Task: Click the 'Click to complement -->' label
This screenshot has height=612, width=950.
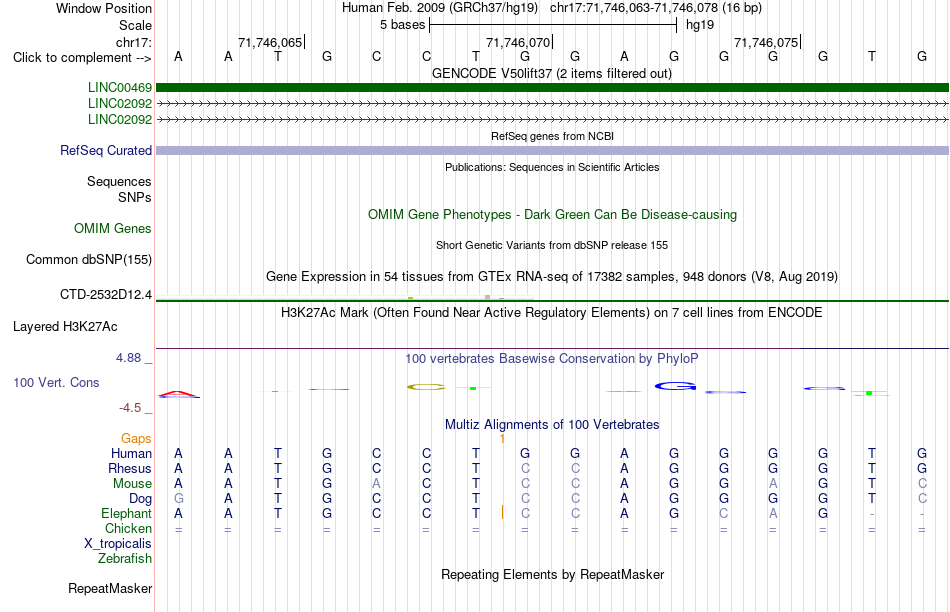Action: (82, 58)
